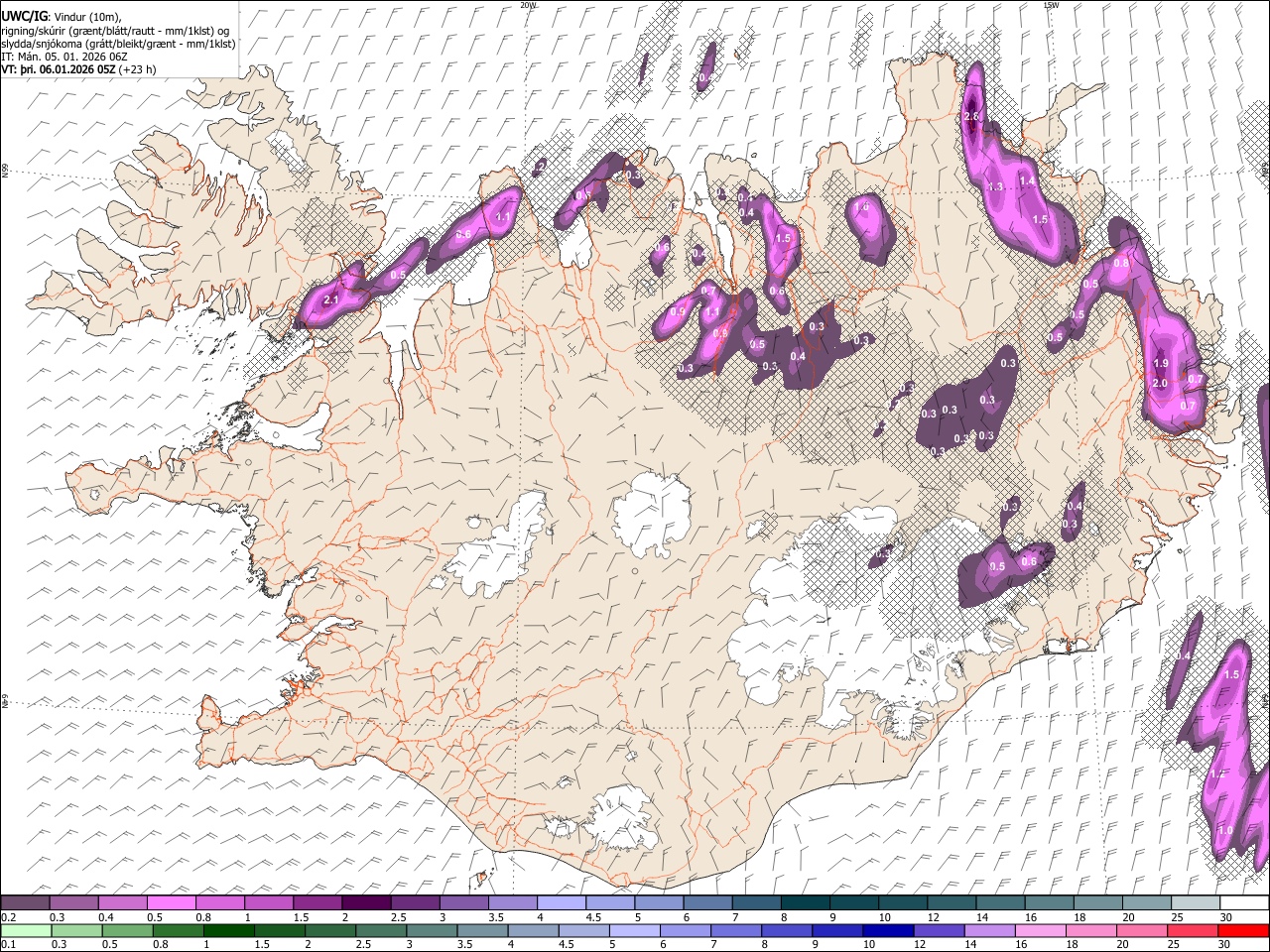Click the '1.9' precipitation value on the map
The image size is (1270, 952).
click(1161, 364)
